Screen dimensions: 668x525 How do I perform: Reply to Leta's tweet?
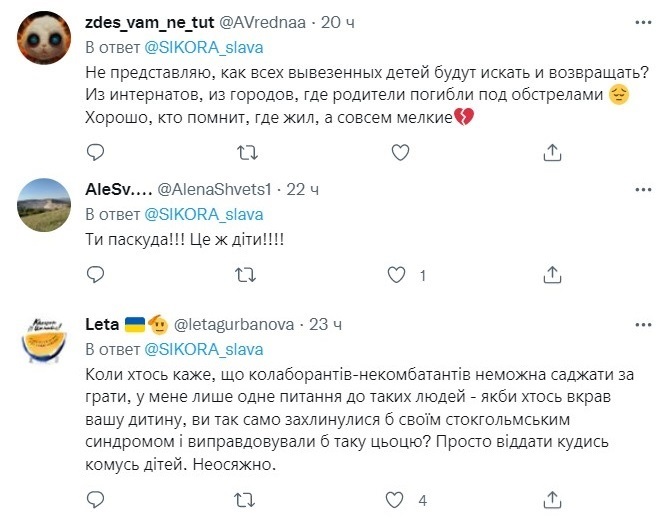(95, 498)
